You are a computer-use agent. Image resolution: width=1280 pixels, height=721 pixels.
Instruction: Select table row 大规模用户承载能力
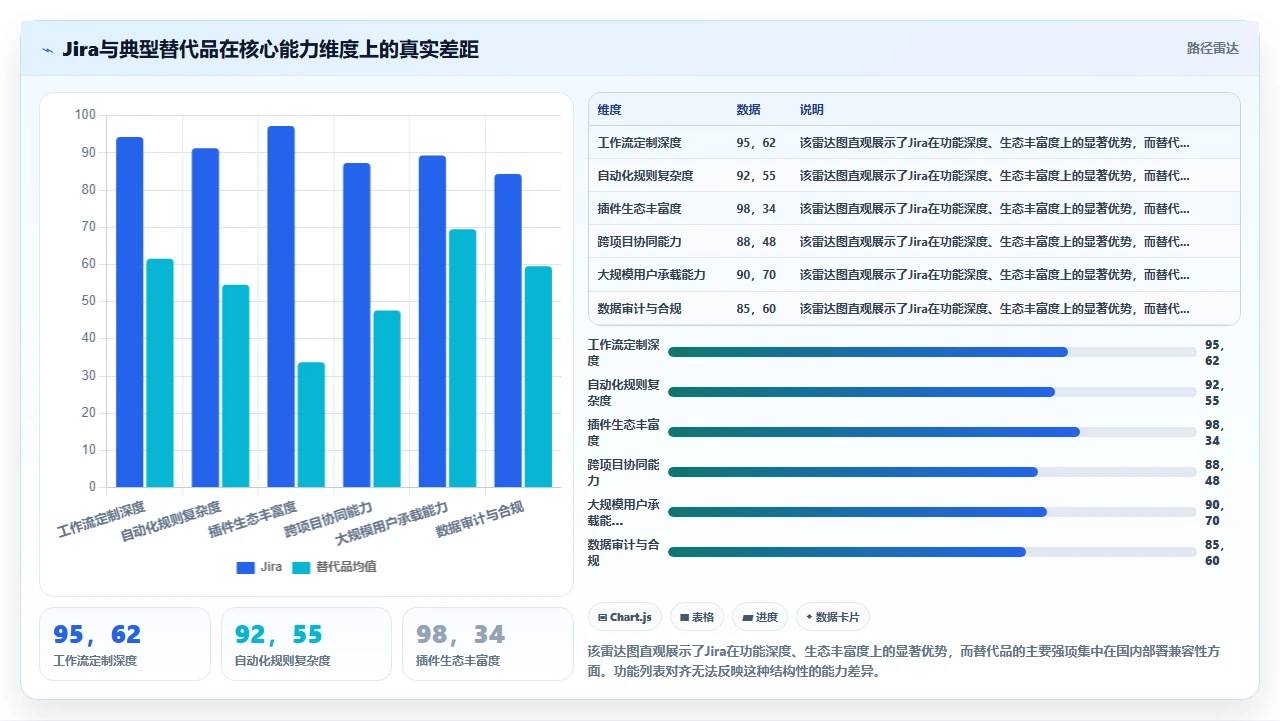click(914, 275)
